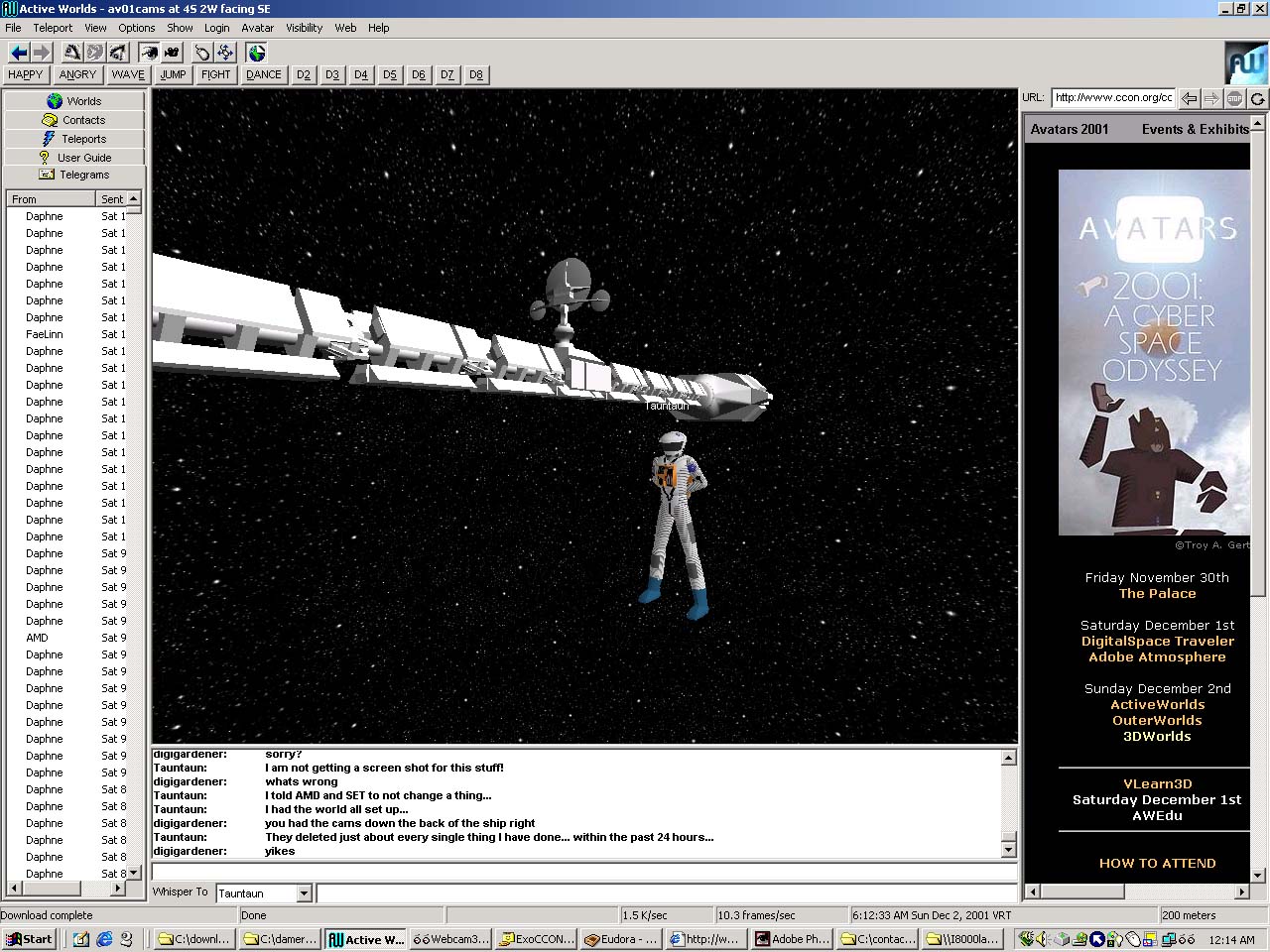Open the Contacts sidebar tab

click(x=74, y=120)
